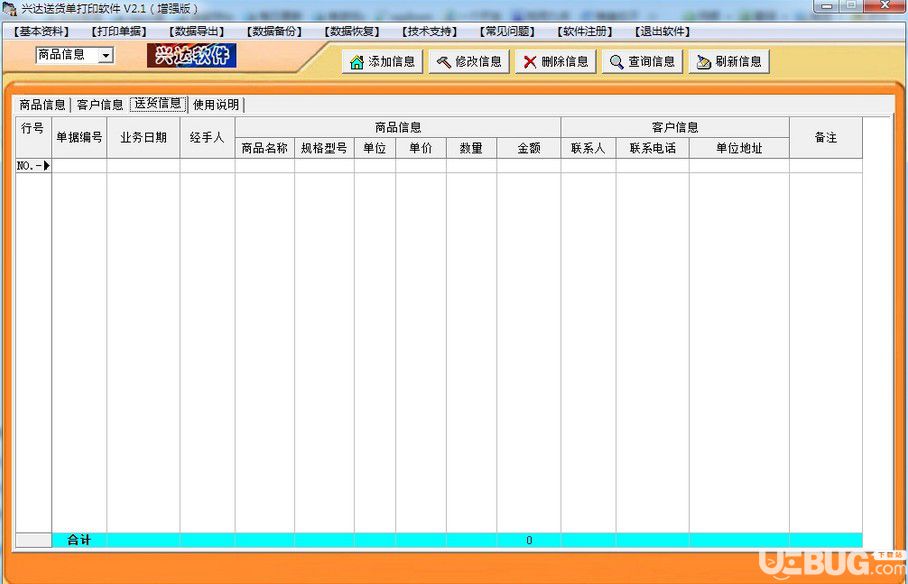Screen dimensions: 908x584
Task: Click the 数量 column header
Action: coord(471,148)
